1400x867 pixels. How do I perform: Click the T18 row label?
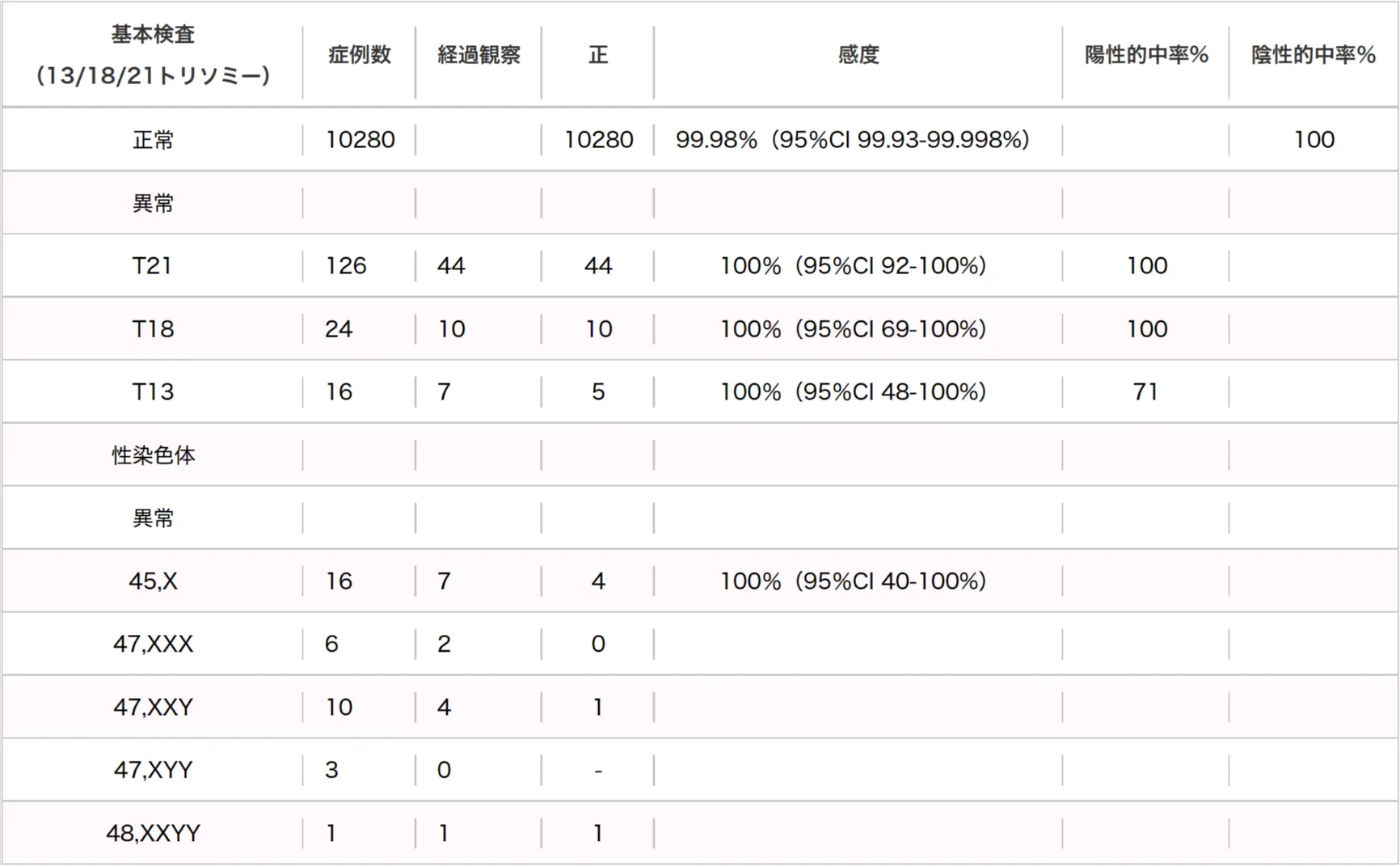pos(153,329)
